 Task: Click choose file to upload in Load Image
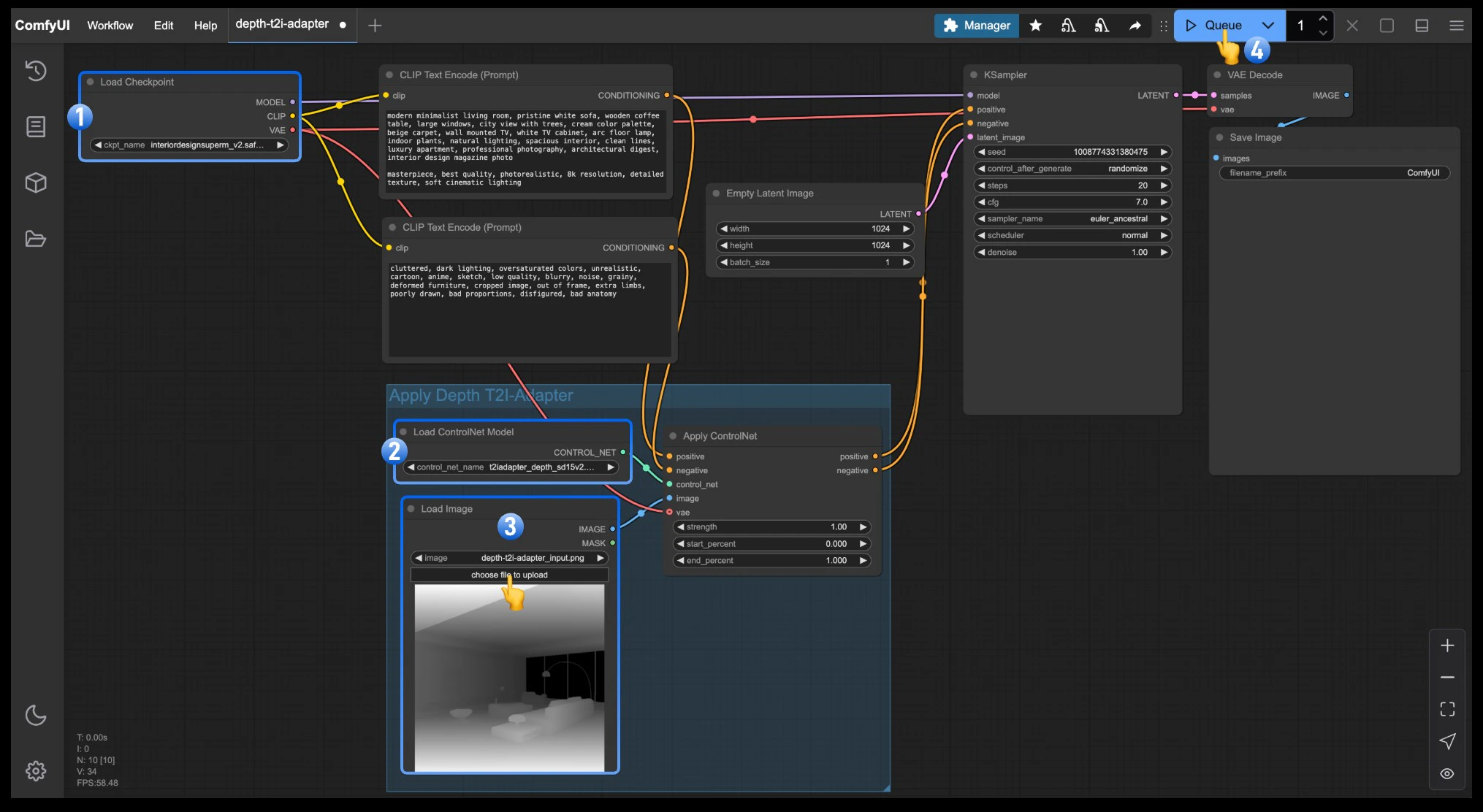[509, 575]
